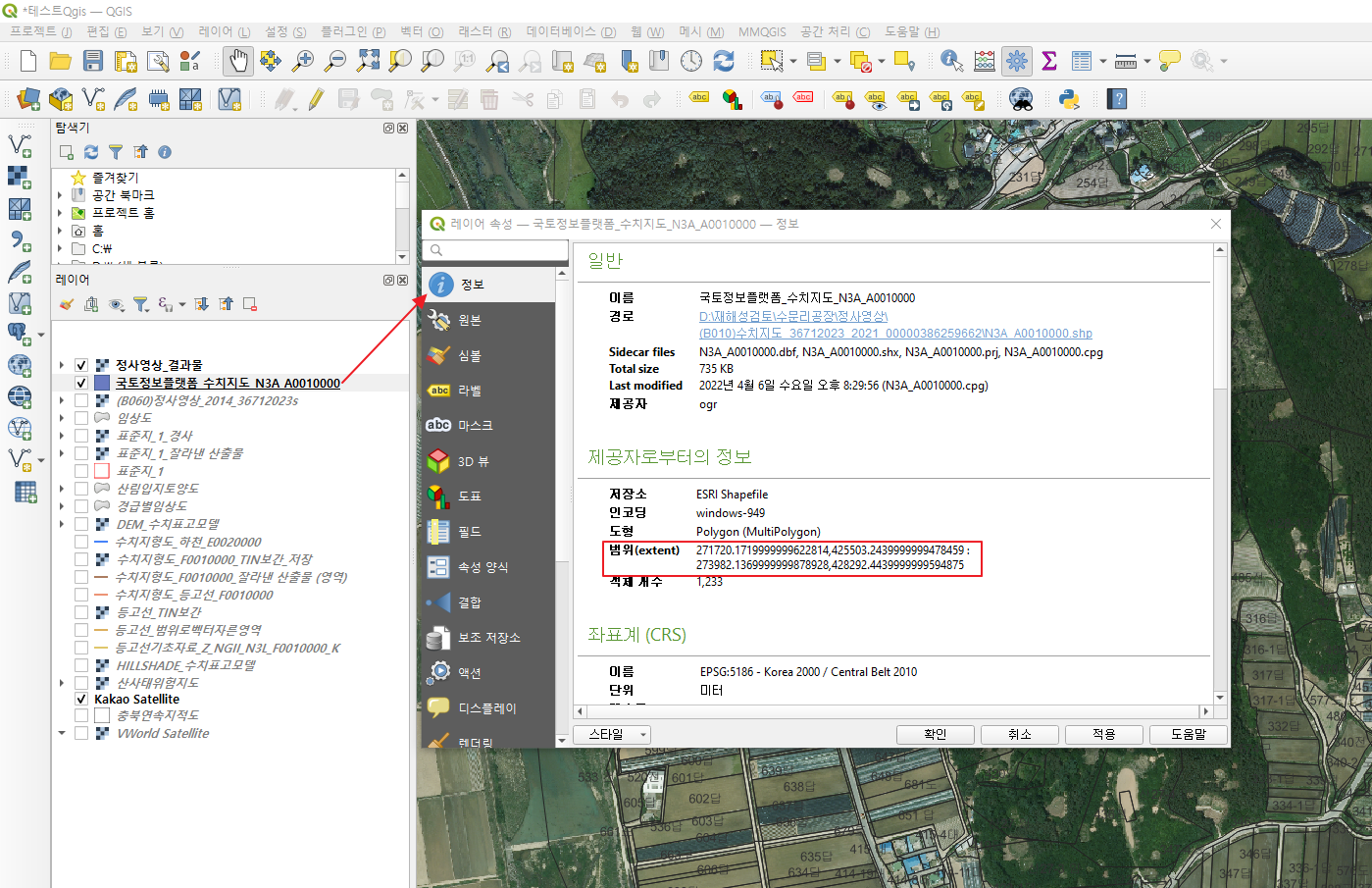
Task: Open the 프로젝트 menu
Action: point(40,31)
